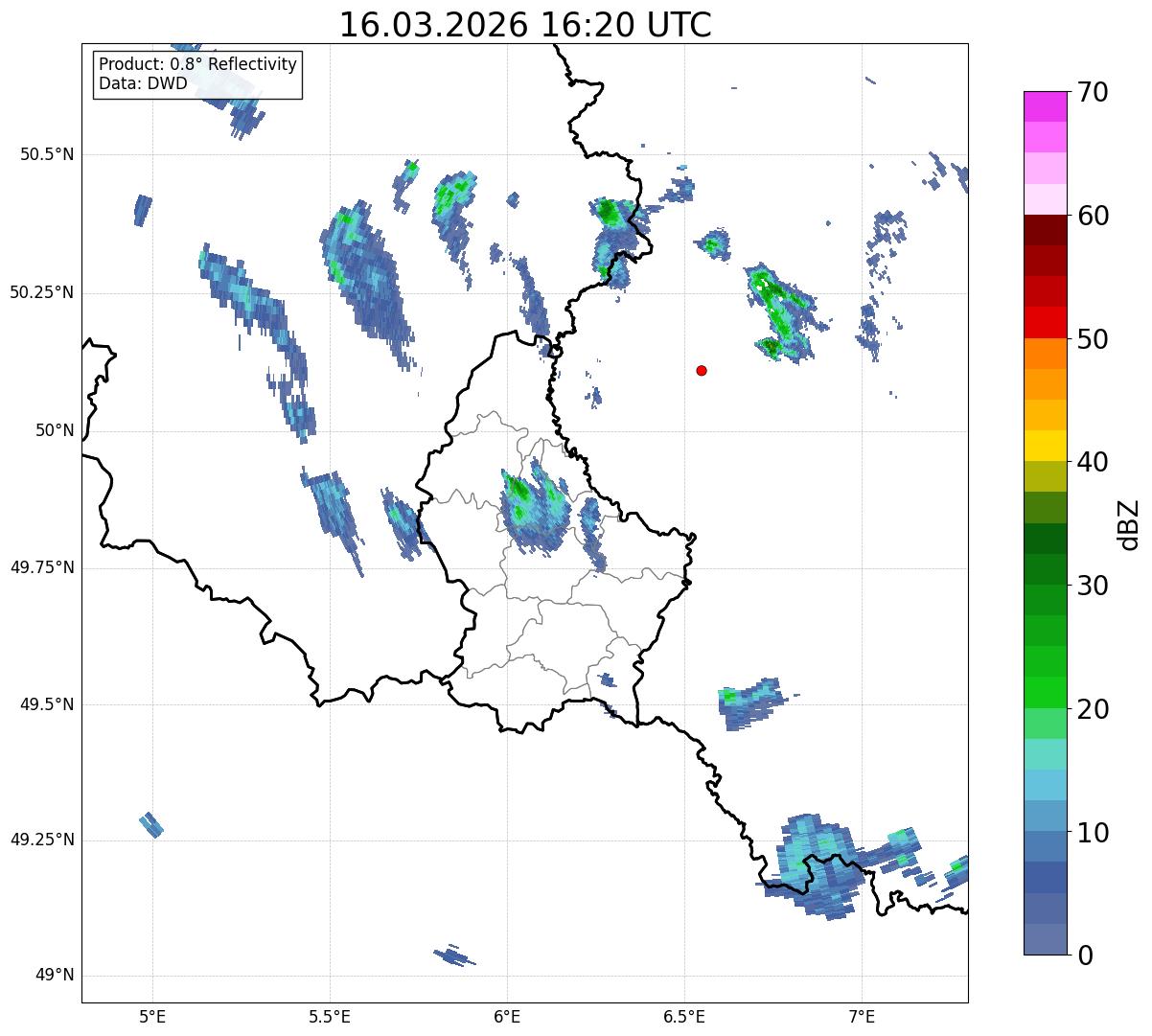Click the 5°E longitude label

click(152, 1017)
